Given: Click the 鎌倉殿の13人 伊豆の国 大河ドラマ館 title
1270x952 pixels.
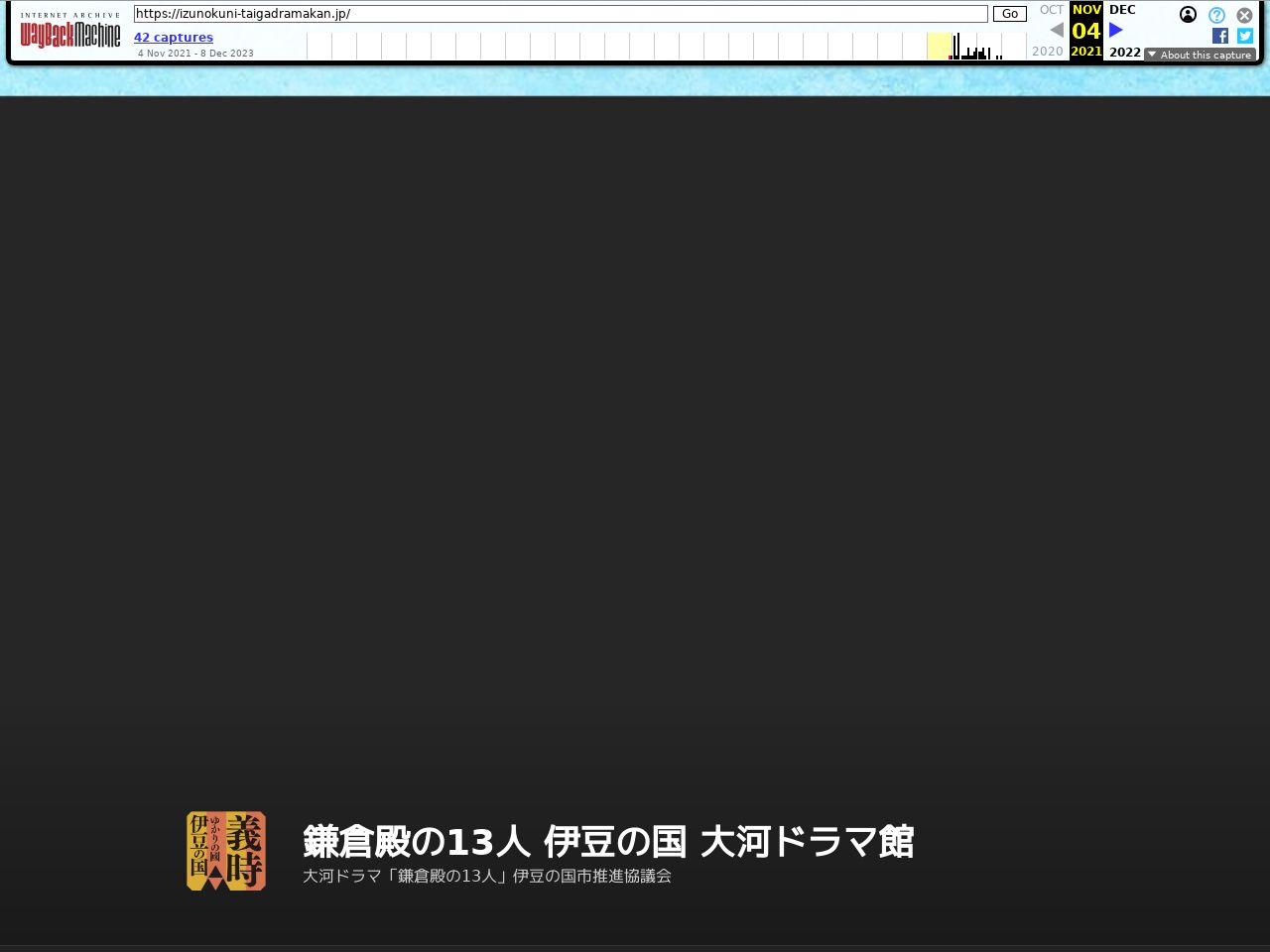Looking at the screenshot, I should pos(607,841).
